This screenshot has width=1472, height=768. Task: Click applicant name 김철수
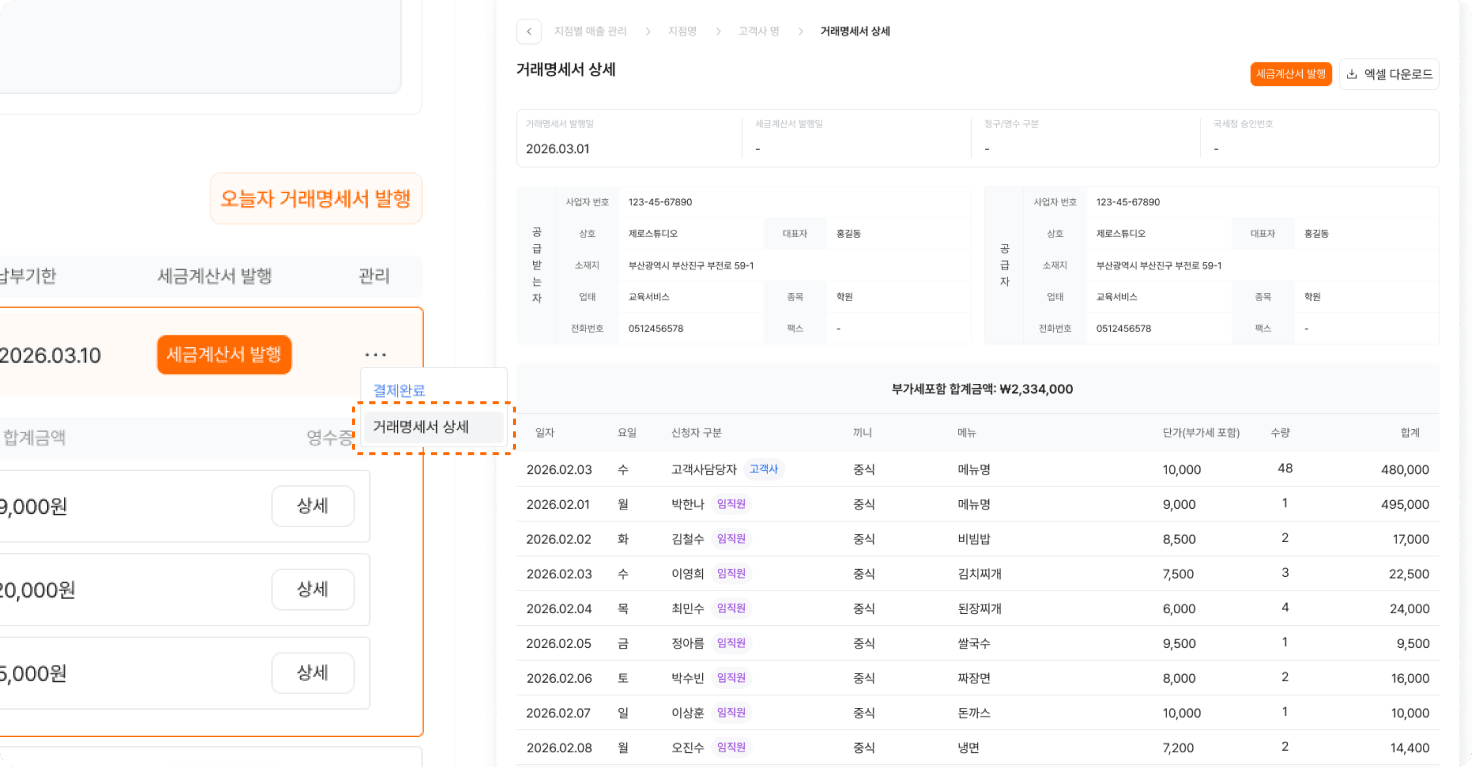pyautogui.click(x=688, y=539)
